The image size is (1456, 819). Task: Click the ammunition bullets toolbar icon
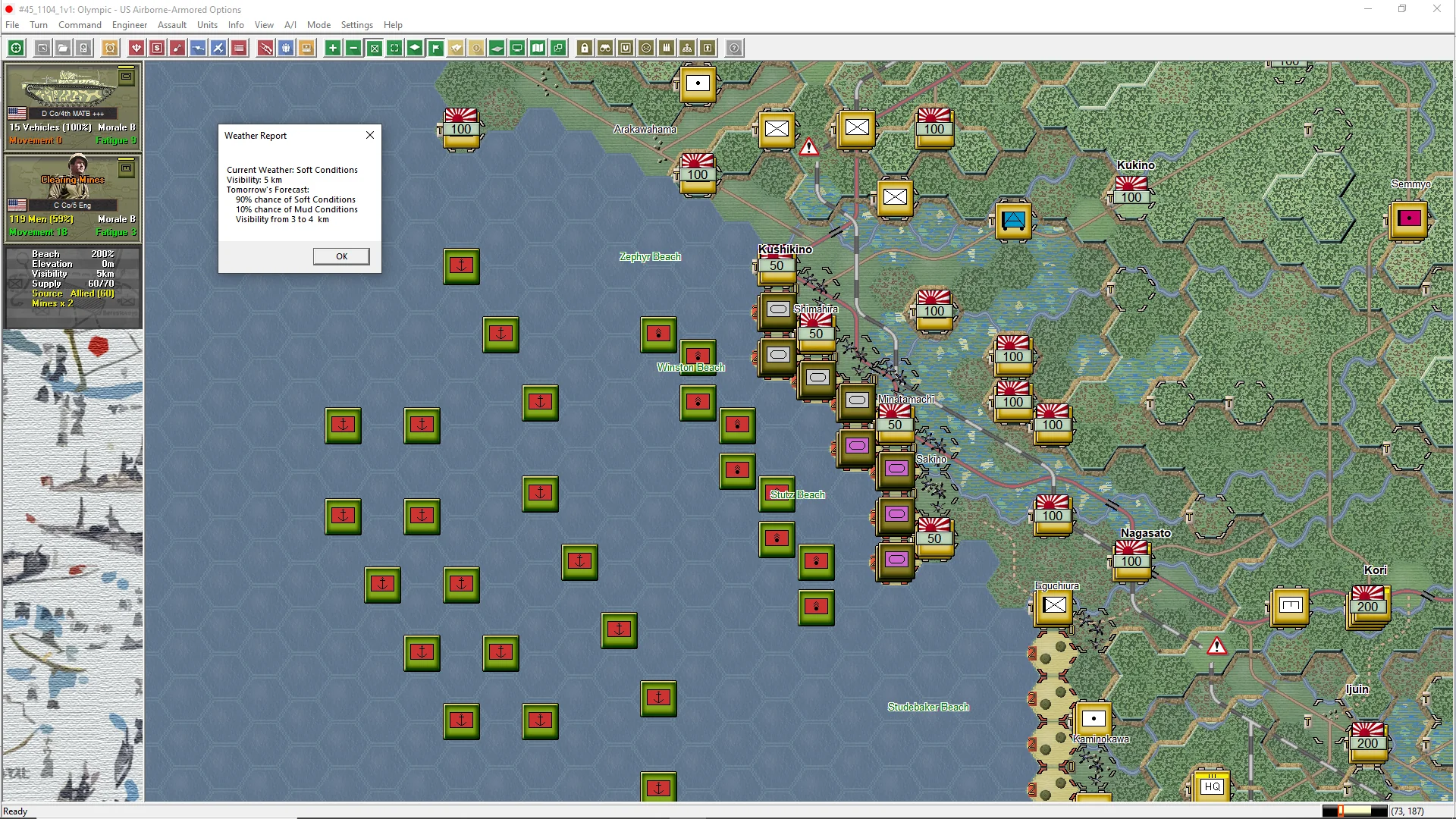point(667,49)
